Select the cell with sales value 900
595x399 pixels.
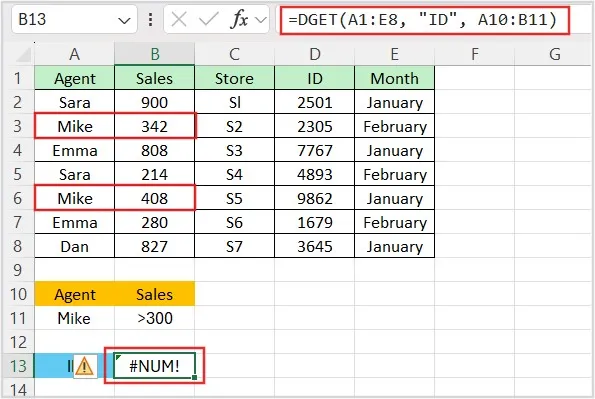(x=154, y=102)
